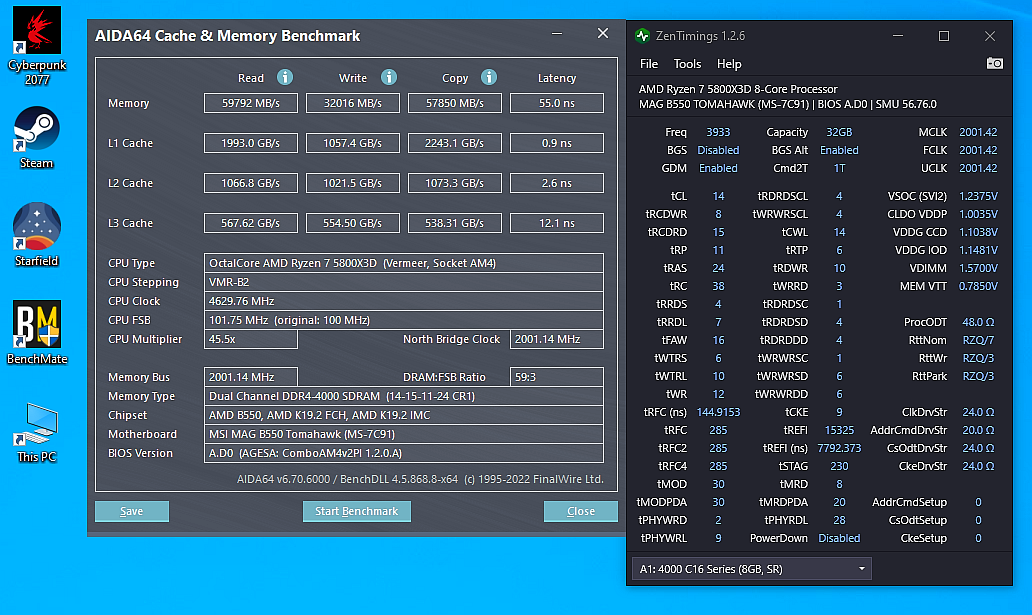Click the VSOC (SVI2) value 1.2375V
The image size is (1032, 615).
coord(978,196)
